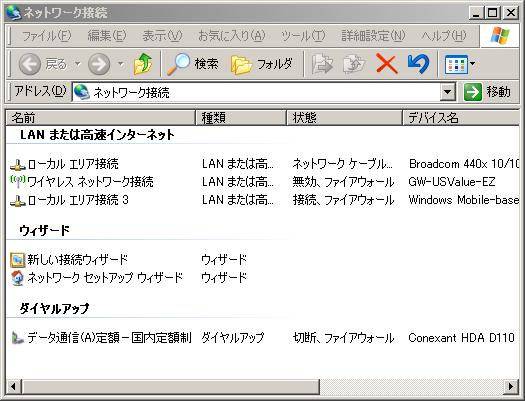Click the horizontal scrollbar left arrow
This screenshot has height=401, width=525.
[x=13, y=387]
